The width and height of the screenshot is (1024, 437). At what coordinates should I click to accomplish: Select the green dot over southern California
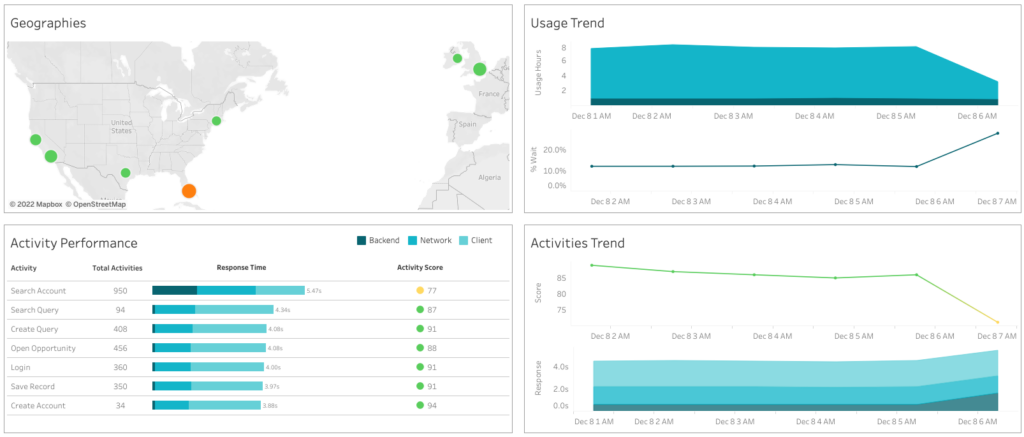50,156
